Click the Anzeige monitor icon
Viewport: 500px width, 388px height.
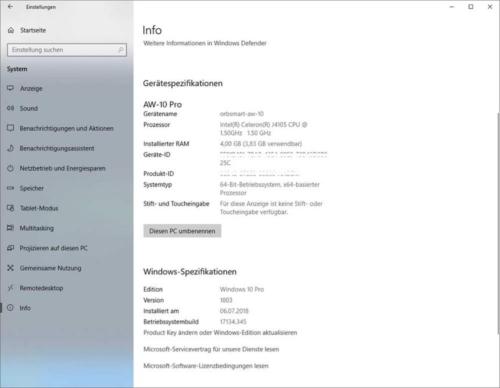pyautogui.click(x=10, y=88)
